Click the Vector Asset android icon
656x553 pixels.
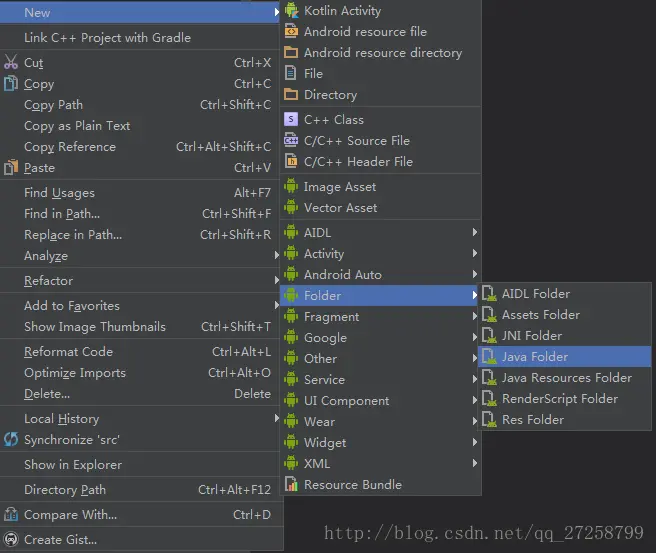click(291, 207)
